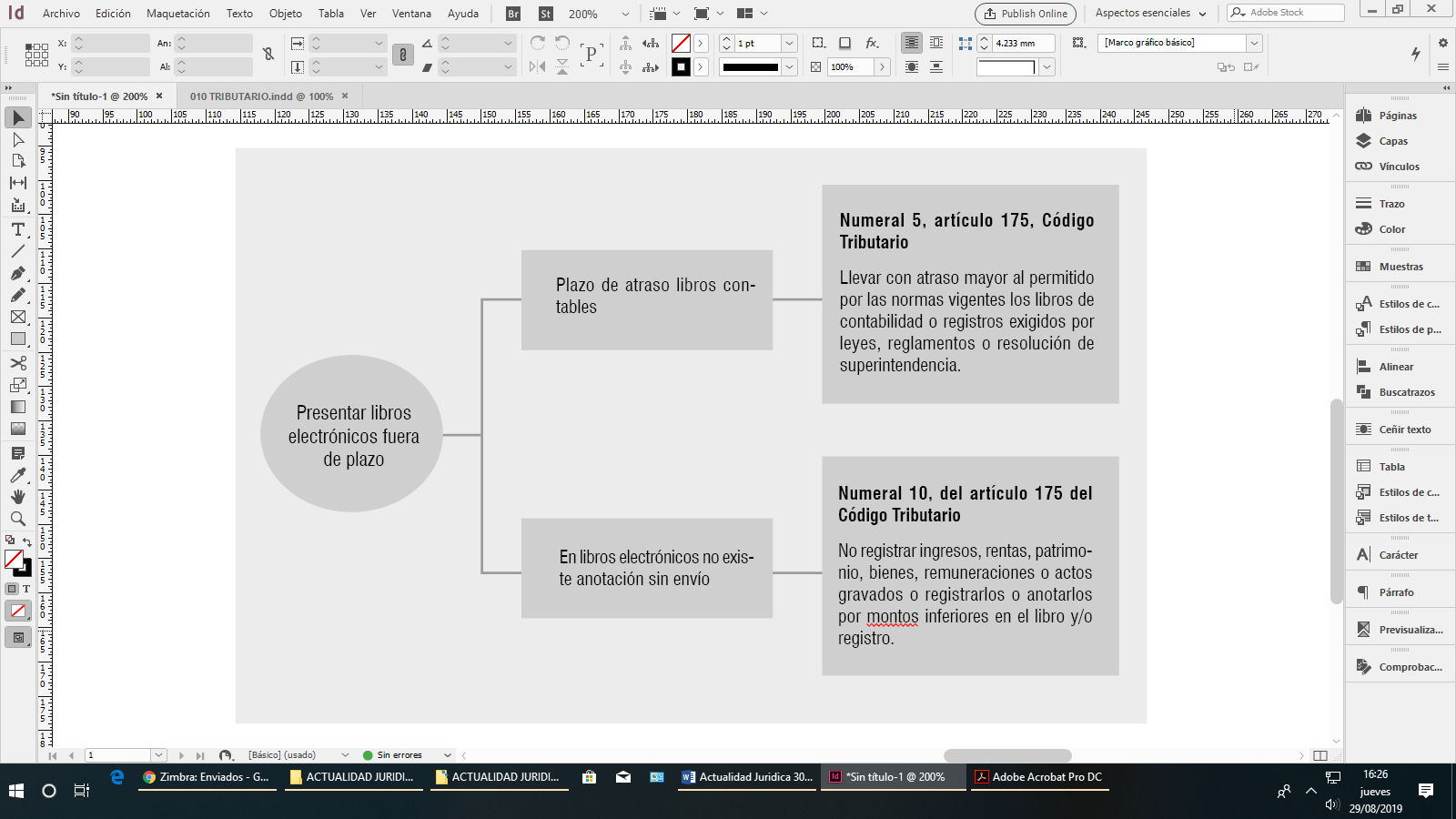Select the Type tool
The height and width of the screenshot is (819, 1456).
[18, 229]
